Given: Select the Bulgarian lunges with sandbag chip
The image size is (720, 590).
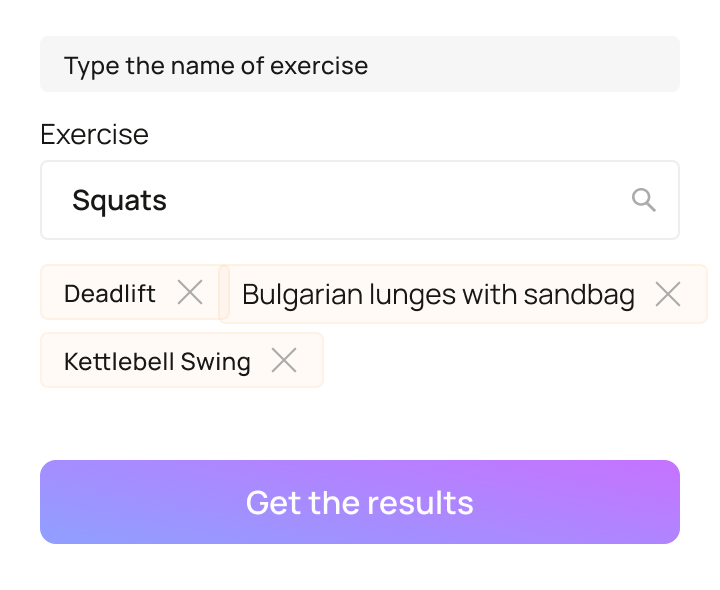Looking at the screenshot, I should coord(438,295).
